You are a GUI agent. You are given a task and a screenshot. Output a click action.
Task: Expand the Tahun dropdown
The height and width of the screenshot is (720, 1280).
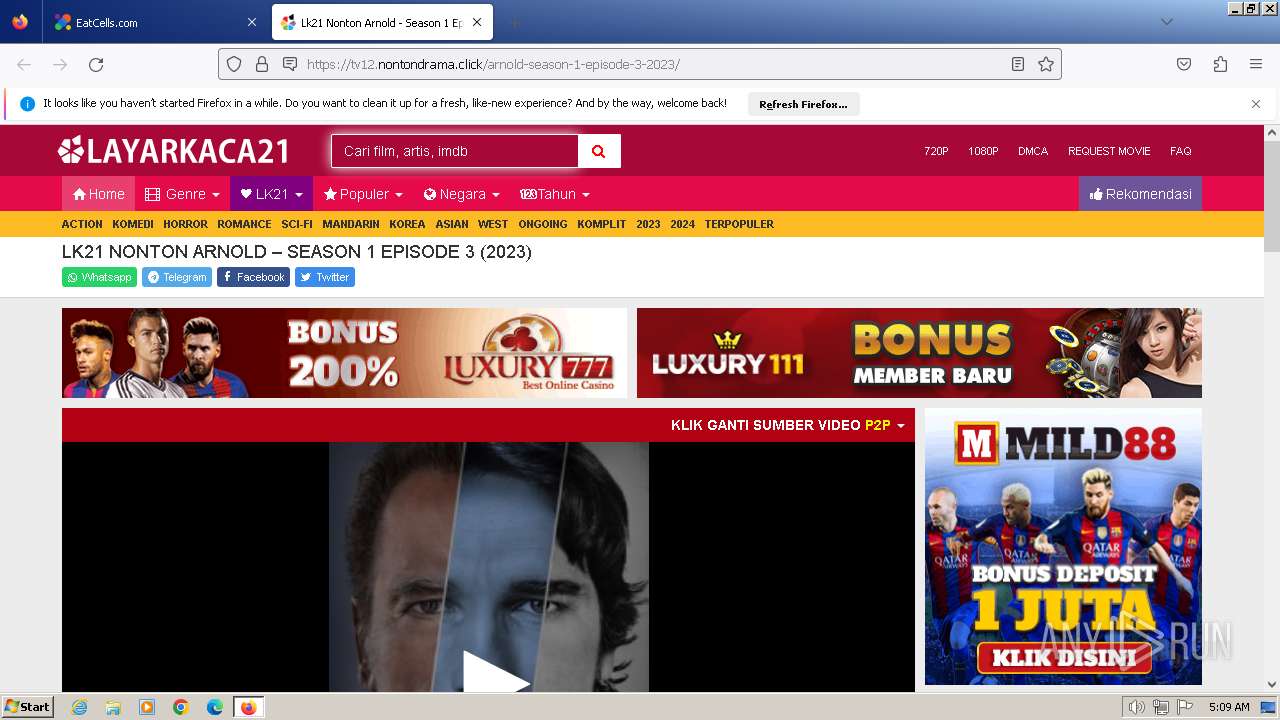coord(554,194)
